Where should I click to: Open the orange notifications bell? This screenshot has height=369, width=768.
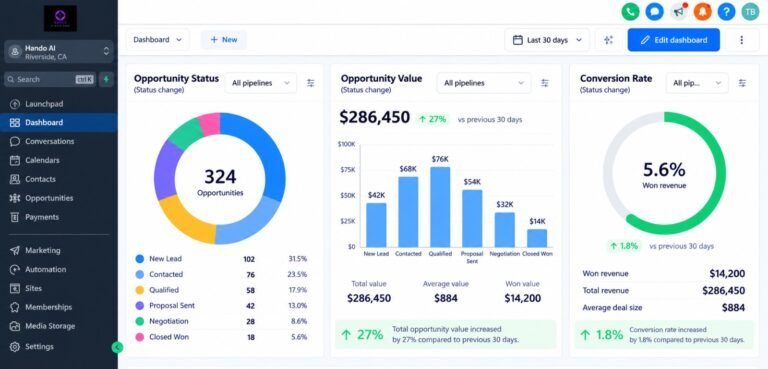702,11
